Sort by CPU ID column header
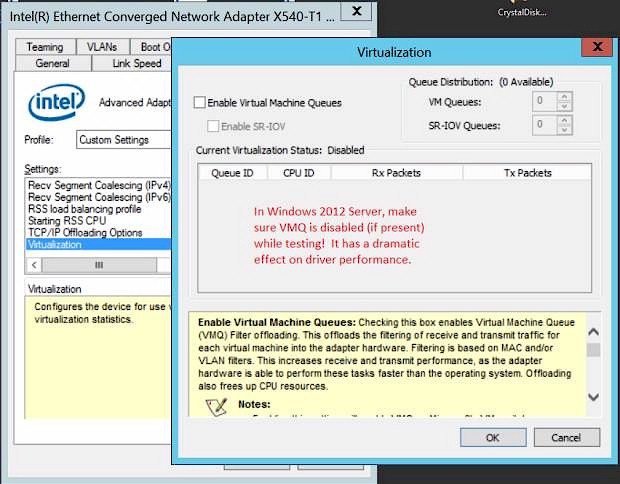Viewport: 620px width, 484px height. click(x=299, y=173)
